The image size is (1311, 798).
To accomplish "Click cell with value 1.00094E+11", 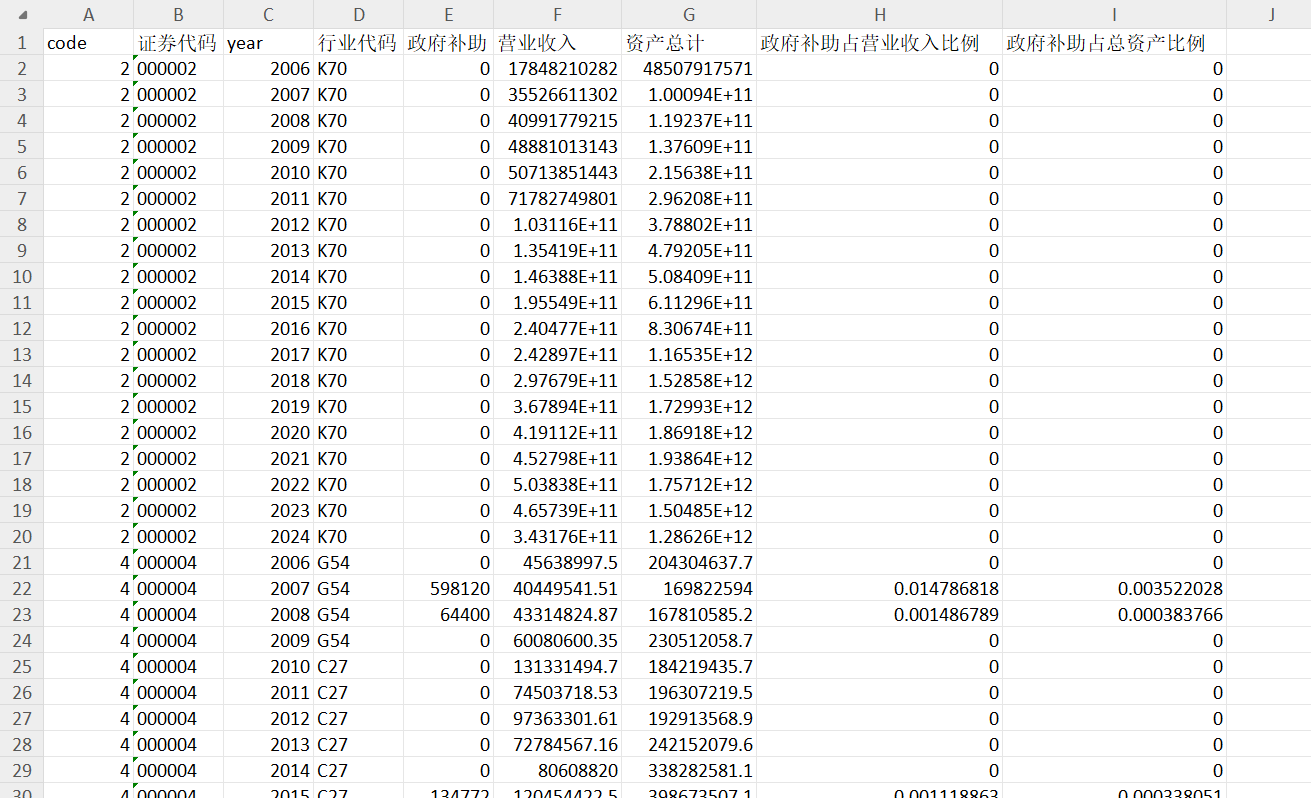I will [x=689, y=95].
